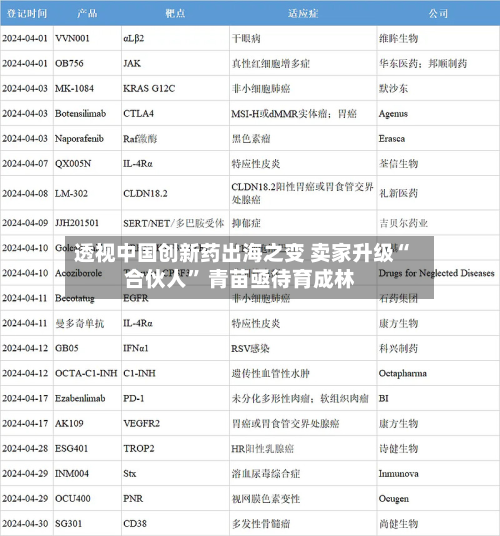Click product name 曼多奇单抗
The height and width of the screenshot is (536, 500).
[x=80, y=323]
